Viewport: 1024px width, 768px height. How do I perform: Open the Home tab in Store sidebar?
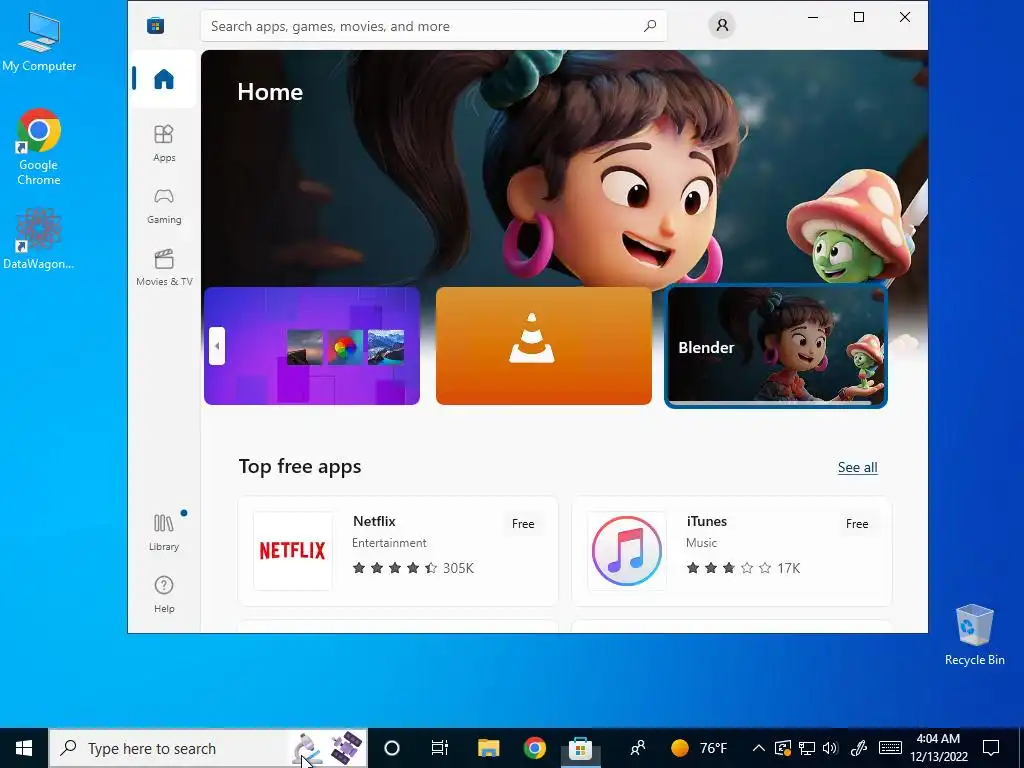pos(163,79)
